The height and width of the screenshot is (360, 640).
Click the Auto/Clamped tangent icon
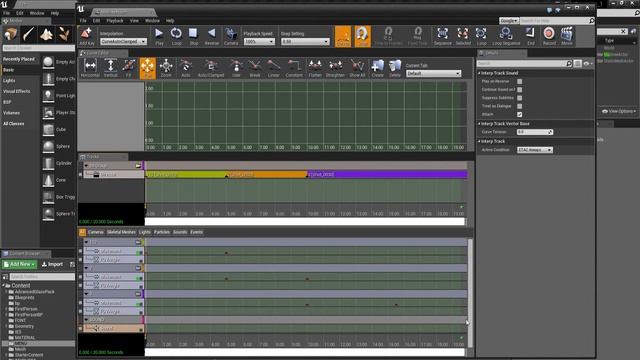pyautogui.click(x=211, y=68)
